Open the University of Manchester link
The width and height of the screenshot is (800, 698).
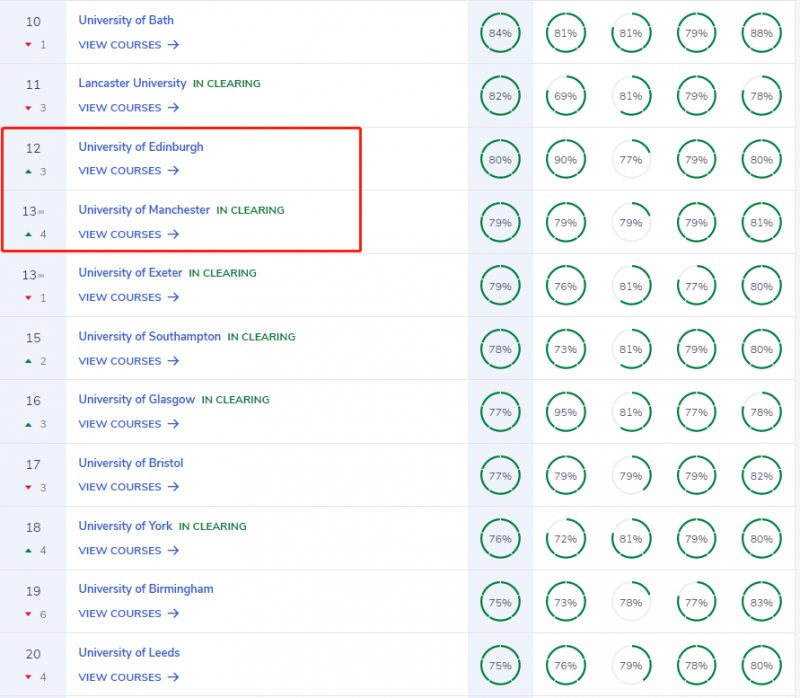point(144,210)
